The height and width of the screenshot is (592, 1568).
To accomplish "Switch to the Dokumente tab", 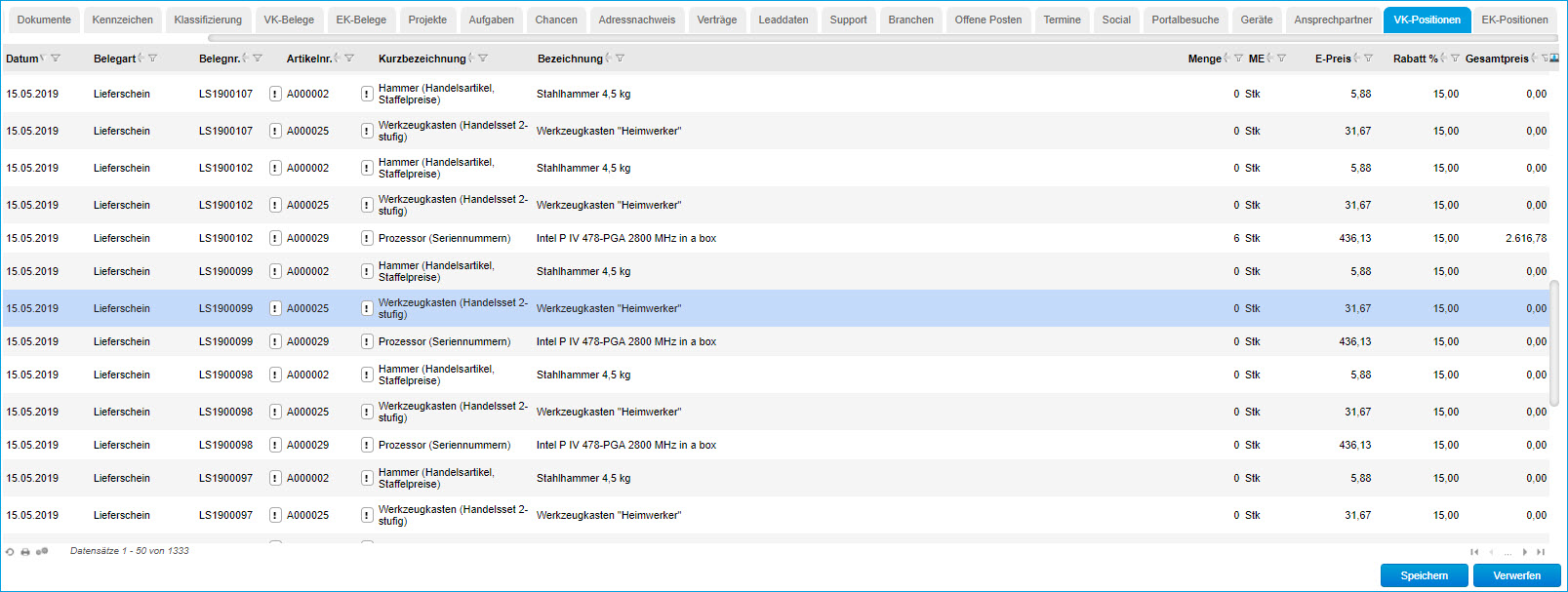I will click(44, 20).
